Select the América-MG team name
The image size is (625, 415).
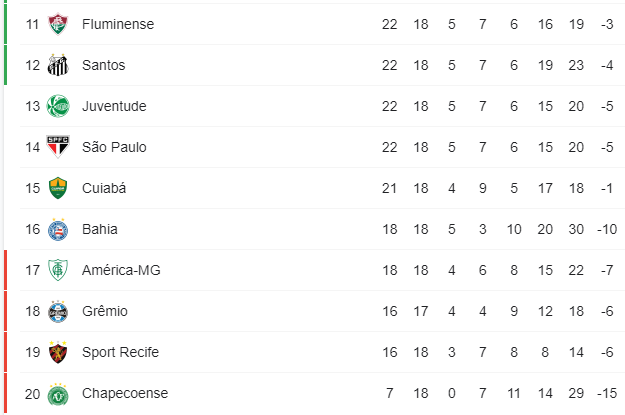(121, 270)
